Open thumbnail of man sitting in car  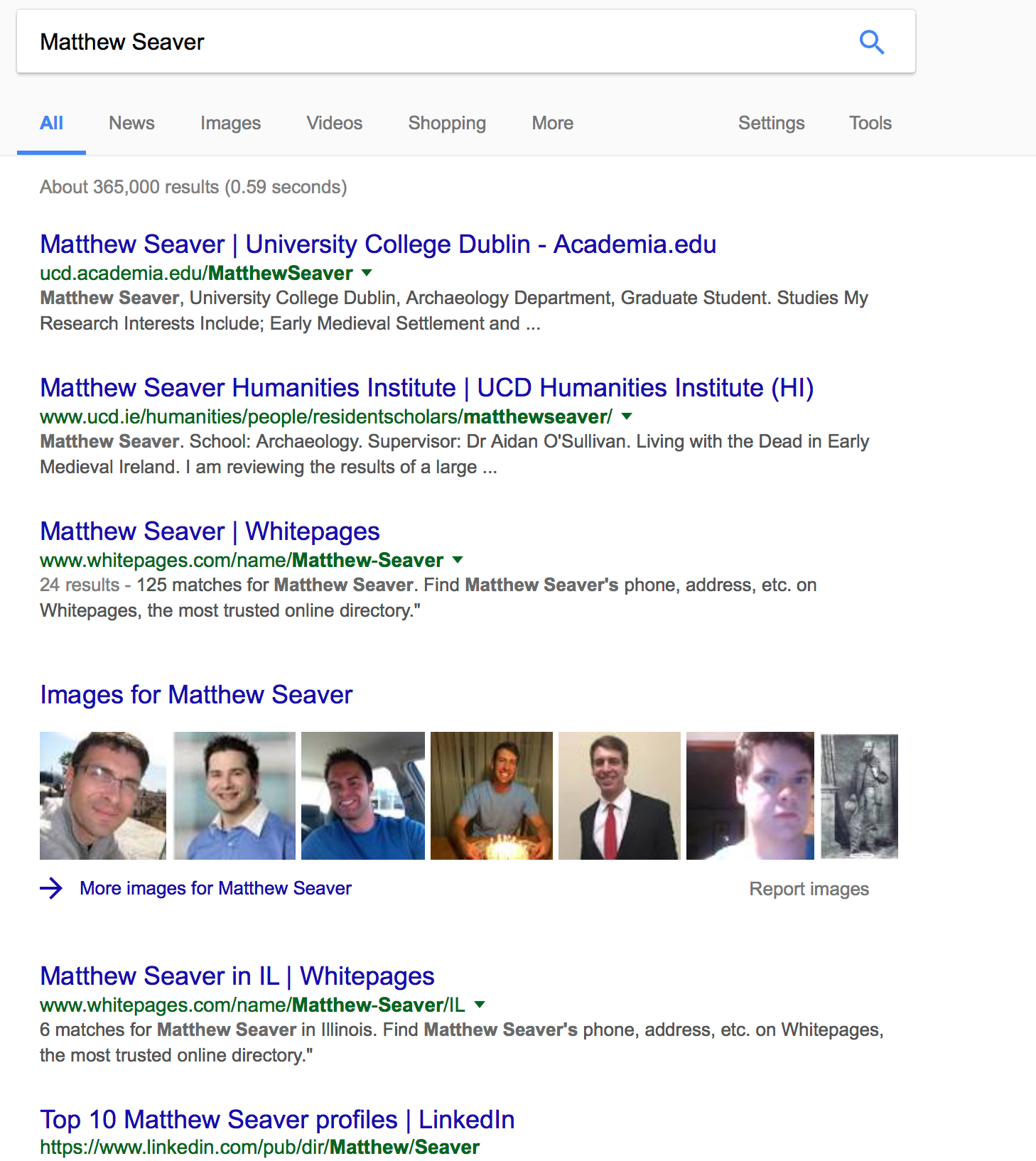pyautogui.click(x=363, y=796)
